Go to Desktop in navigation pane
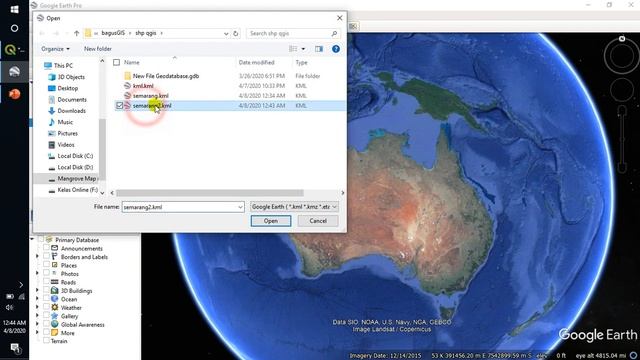Screen dimensions: 640x360 click(x=67, y=88)
